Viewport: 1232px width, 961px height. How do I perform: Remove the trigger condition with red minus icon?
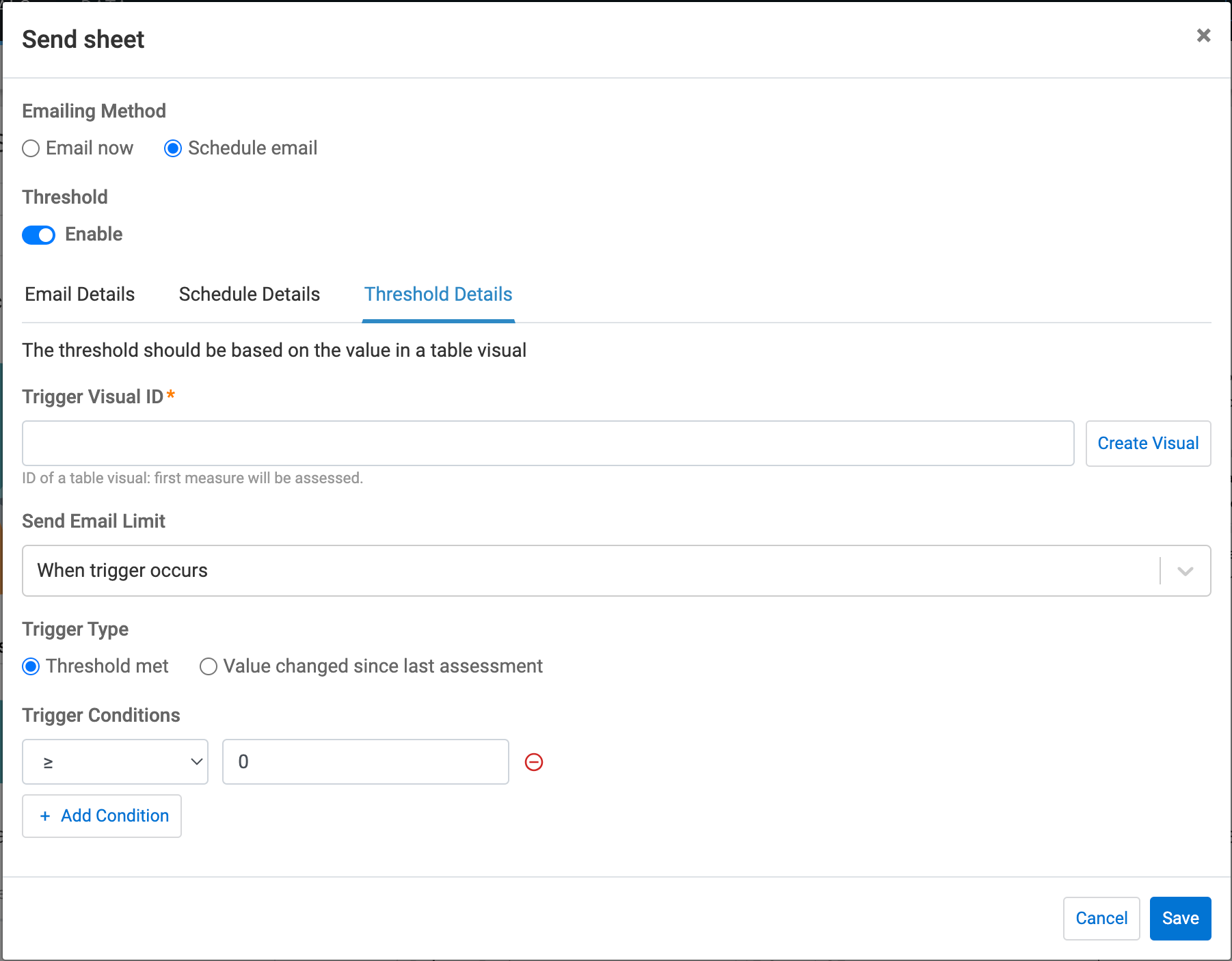(x=534, y=762)
